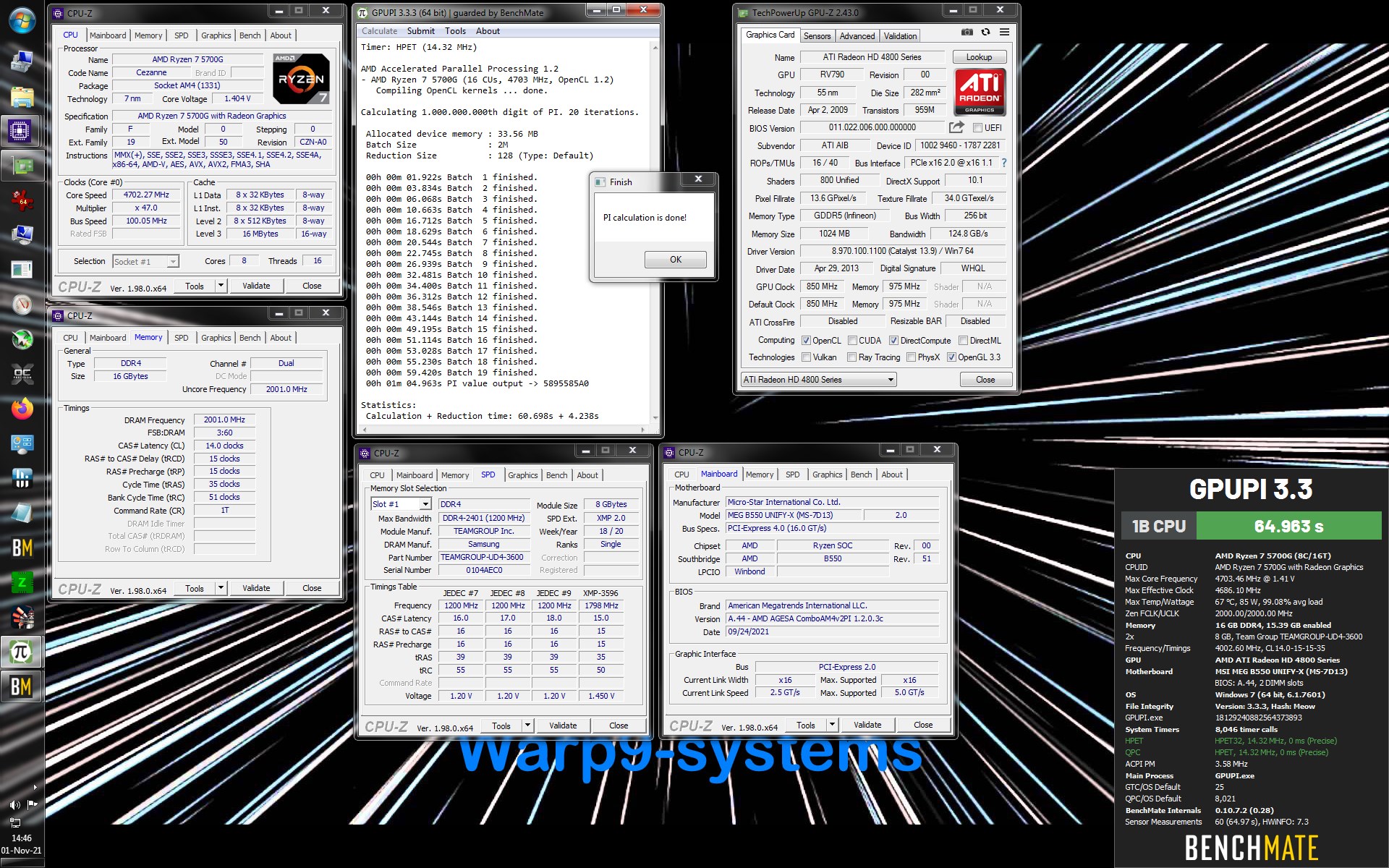Open the gauge dial taskbar icon
The image size is (1389, 868).
coord(22,305)
